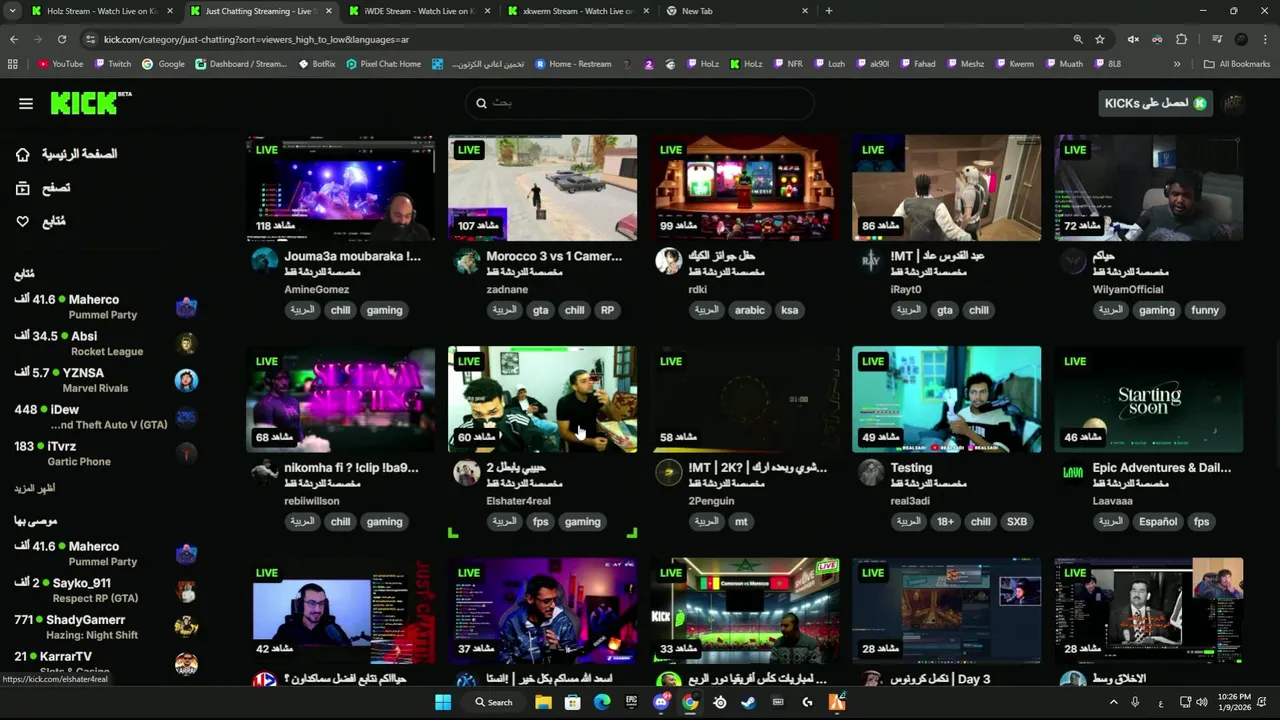
Task: Open Absi Rocket League channel
Action: point(105,343)
